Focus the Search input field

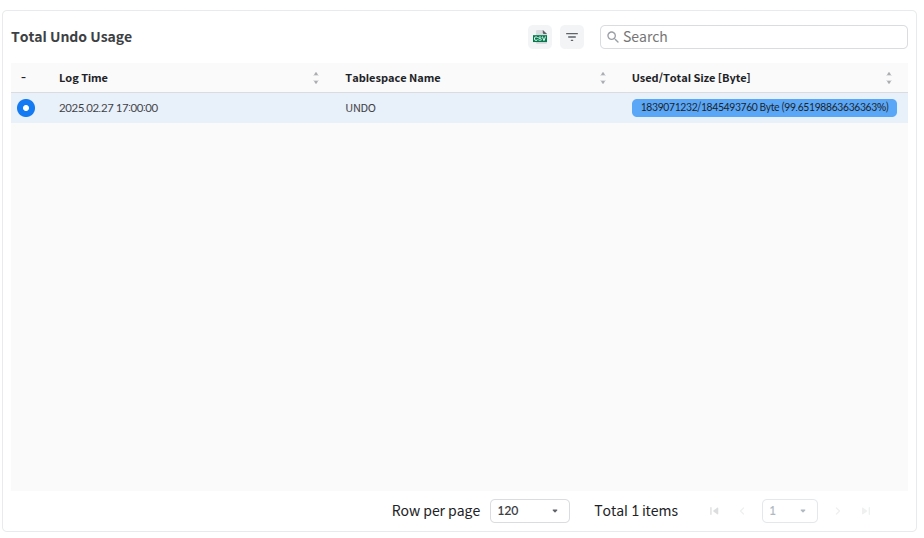pyautogui.click(x=760, y=37)
